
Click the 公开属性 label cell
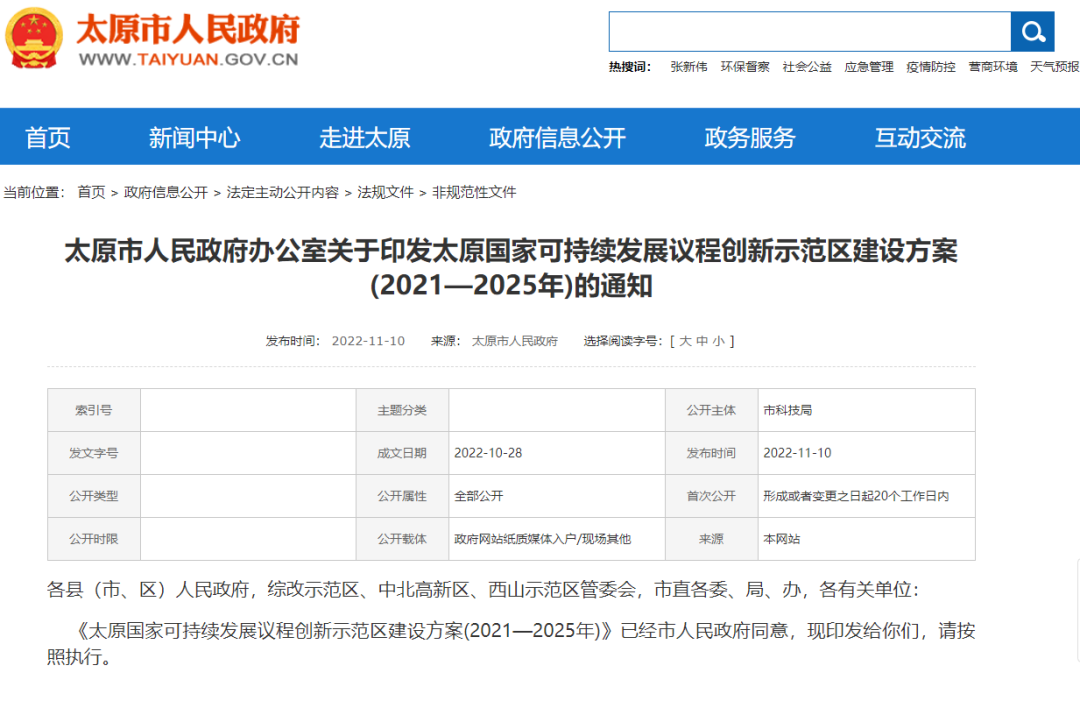[x=402, y=496]
